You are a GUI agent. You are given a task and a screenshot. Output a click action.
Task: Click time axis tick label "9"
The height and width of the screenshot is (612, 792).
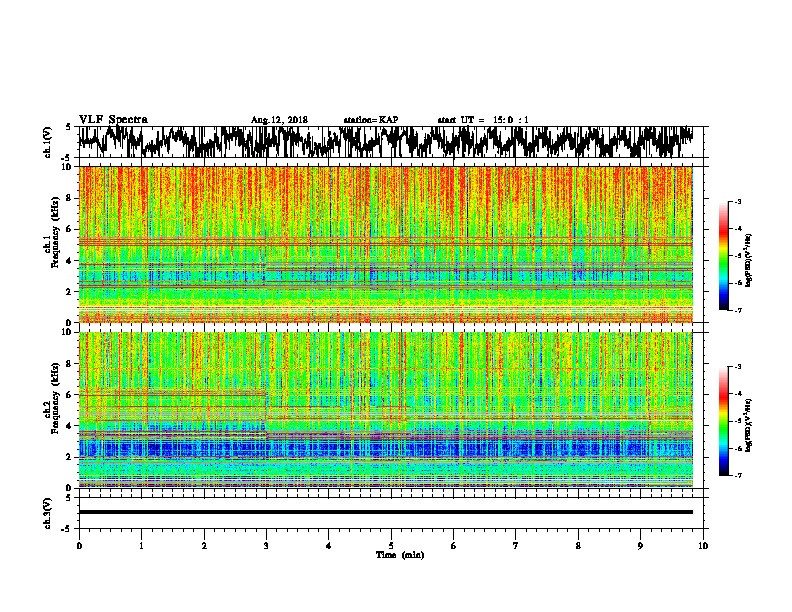(640, 546)
